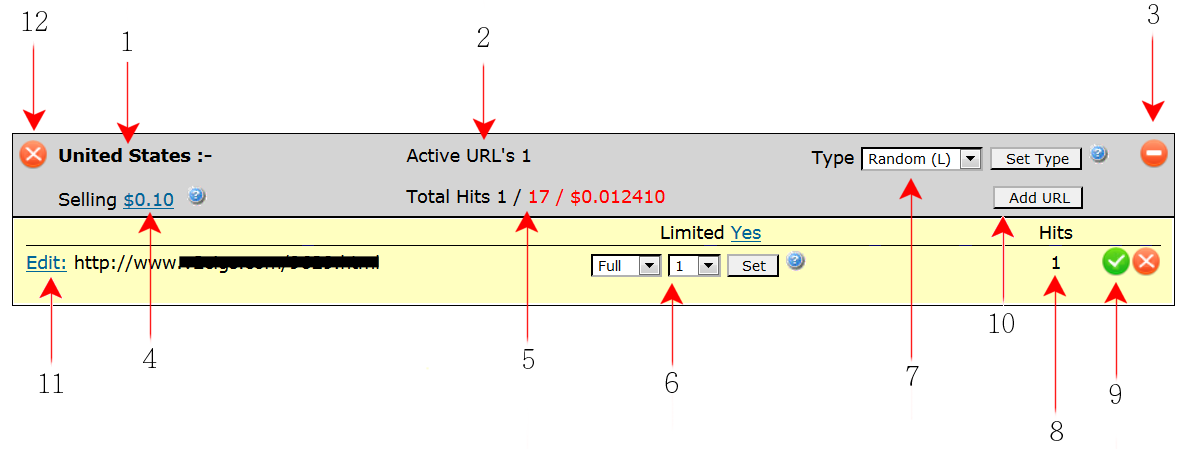Click the United States country label
Image resolution: width=1188 pixels, height=449 pixels.
124,156
